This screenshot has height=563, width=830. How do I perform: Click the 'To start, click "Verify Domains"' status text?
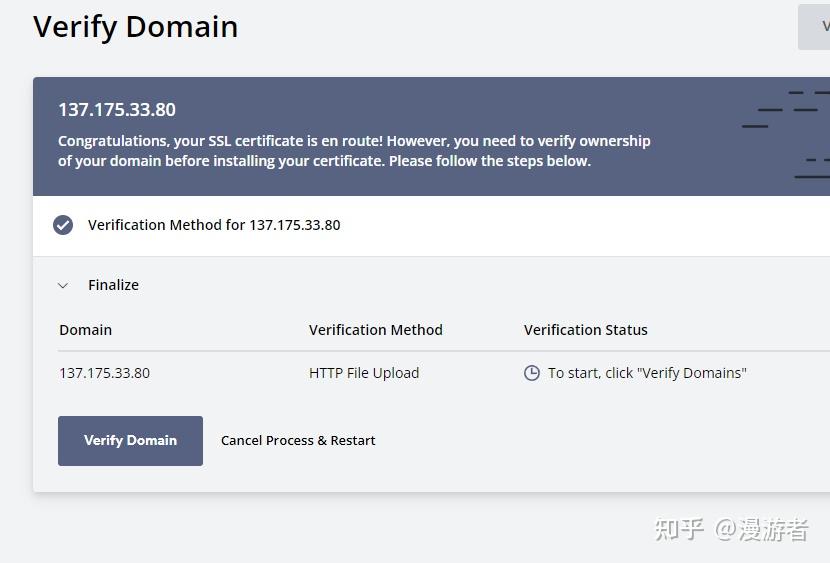[x=647, y=373]
